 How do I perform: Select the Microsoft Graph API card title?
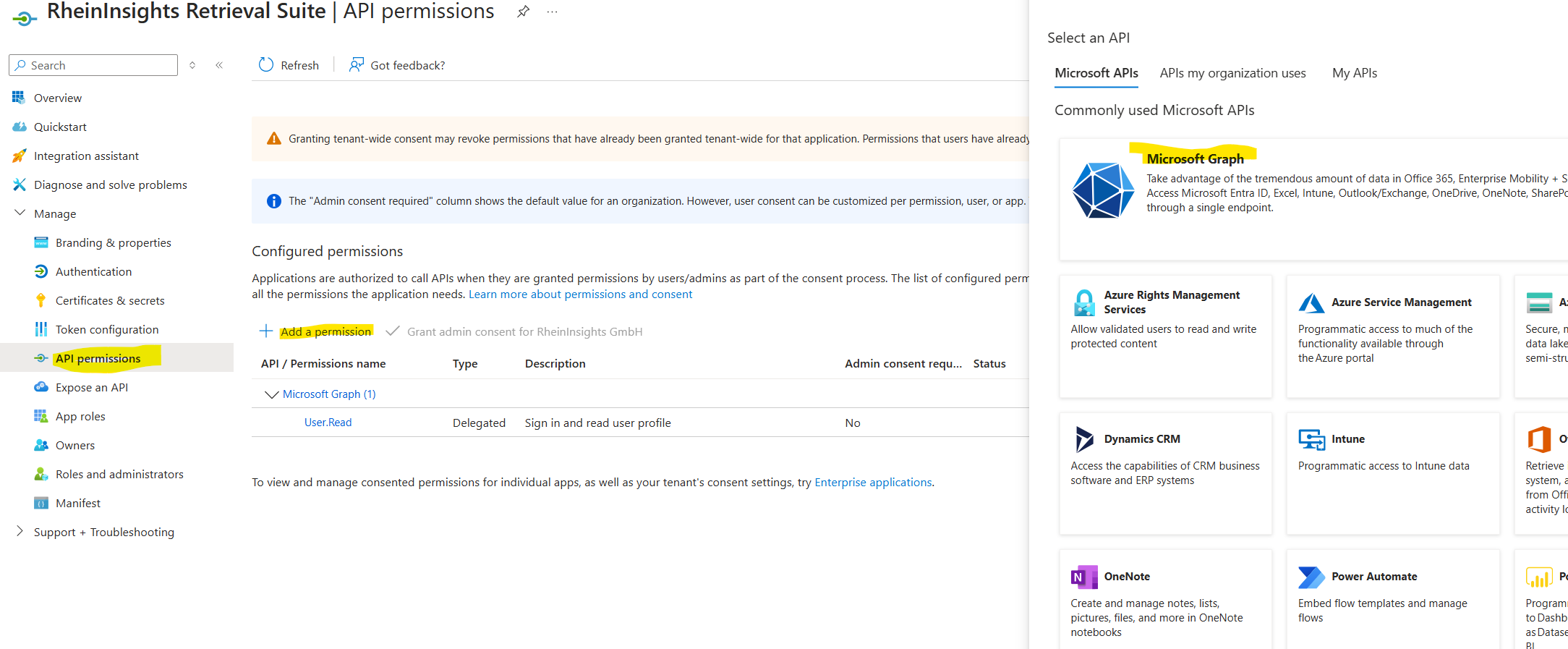click(x=1195, y=158)
